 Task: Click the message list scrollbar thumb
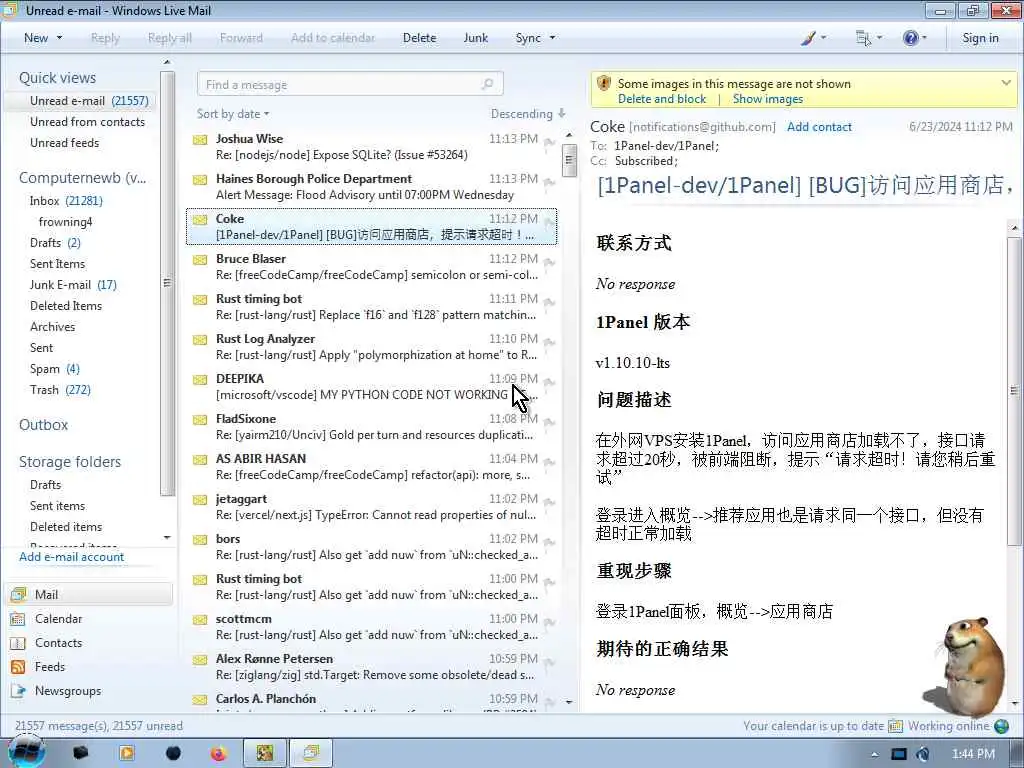point(569,160)
